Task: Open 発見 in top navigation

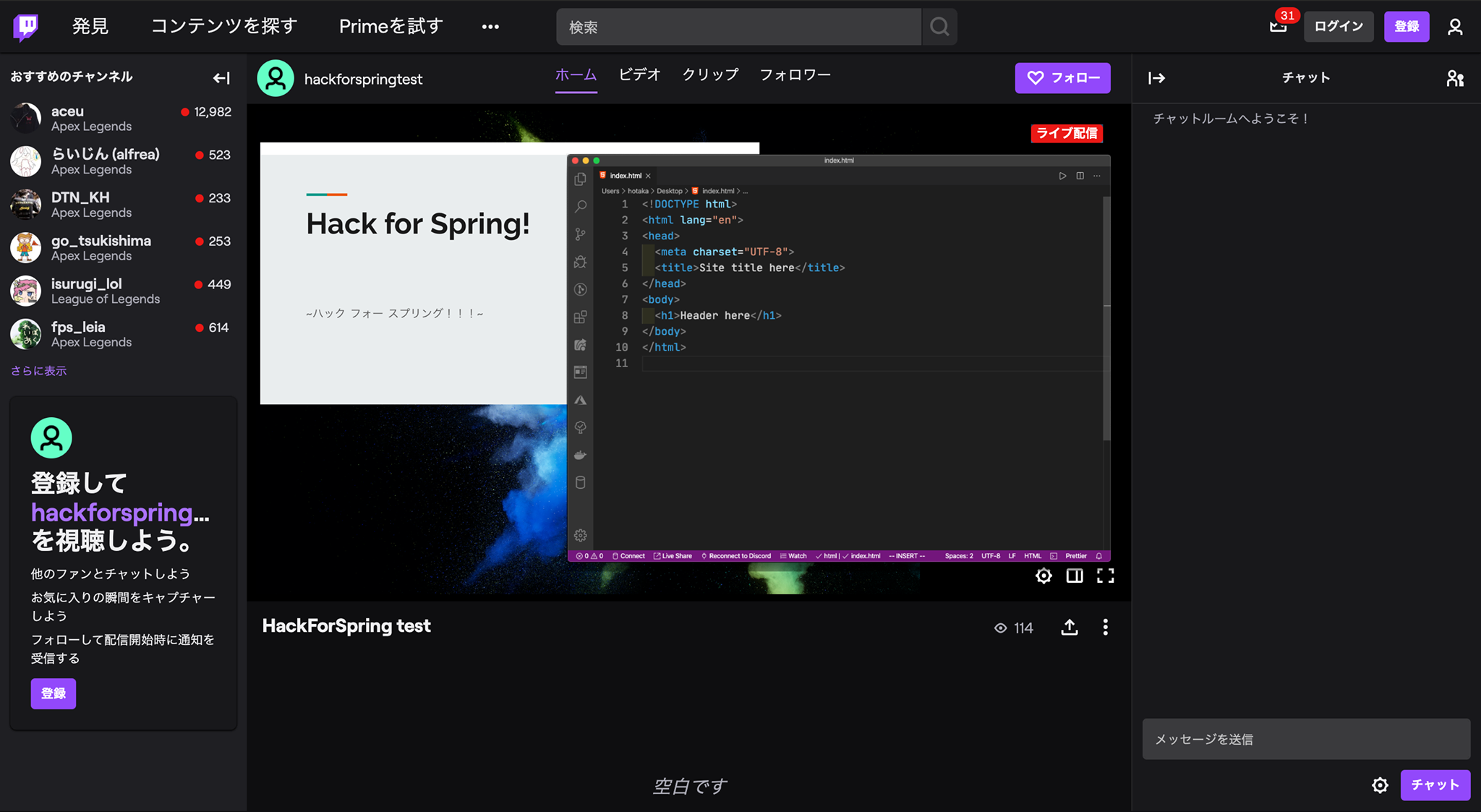Action: (x=90, y=27)
